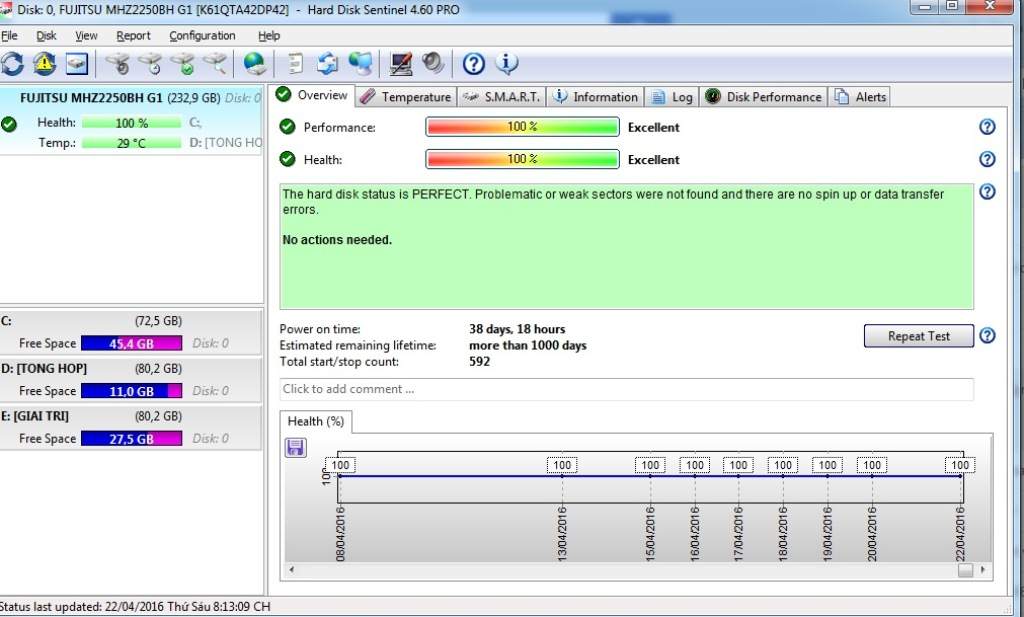
Task: Save the health chart with floppy icon
Action: point(296,447)
